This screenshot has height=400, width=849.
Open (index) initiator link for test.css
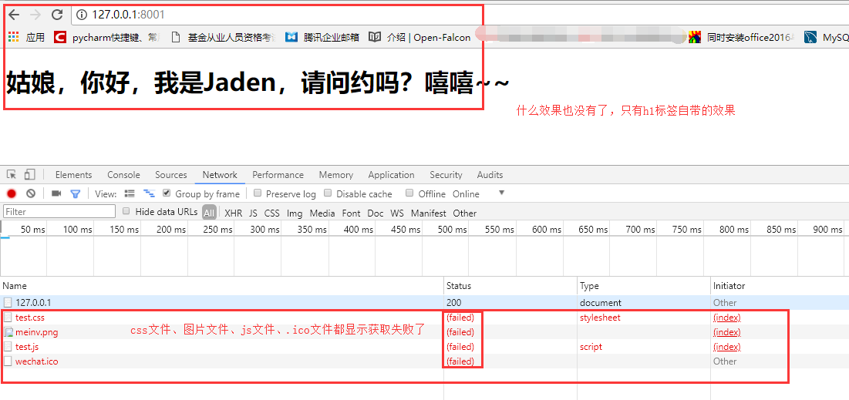(x=727, y=318)
